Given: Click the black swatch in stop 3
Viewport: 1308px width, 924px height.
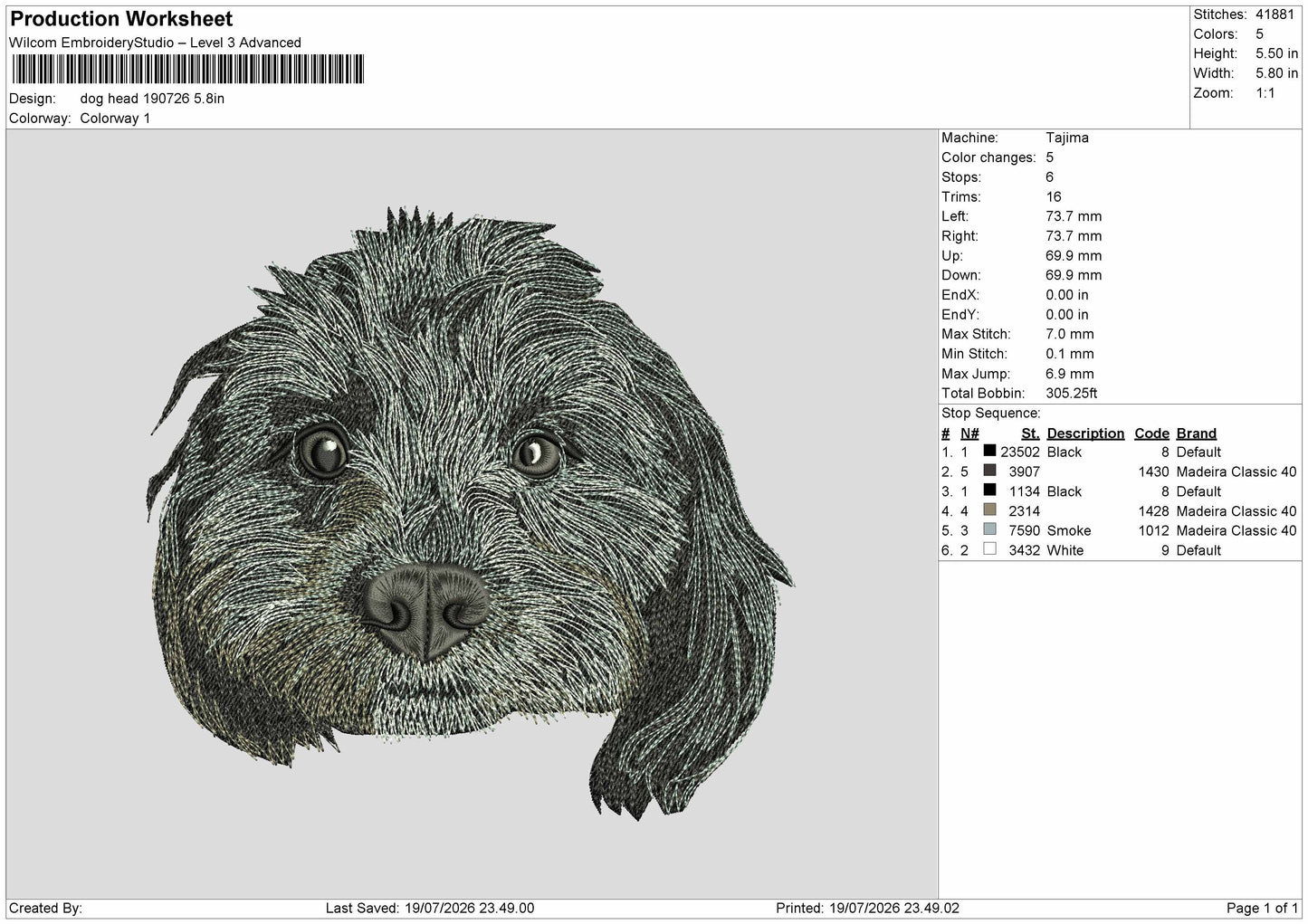Looking at the screenshot, I should [x=989, y=491].
